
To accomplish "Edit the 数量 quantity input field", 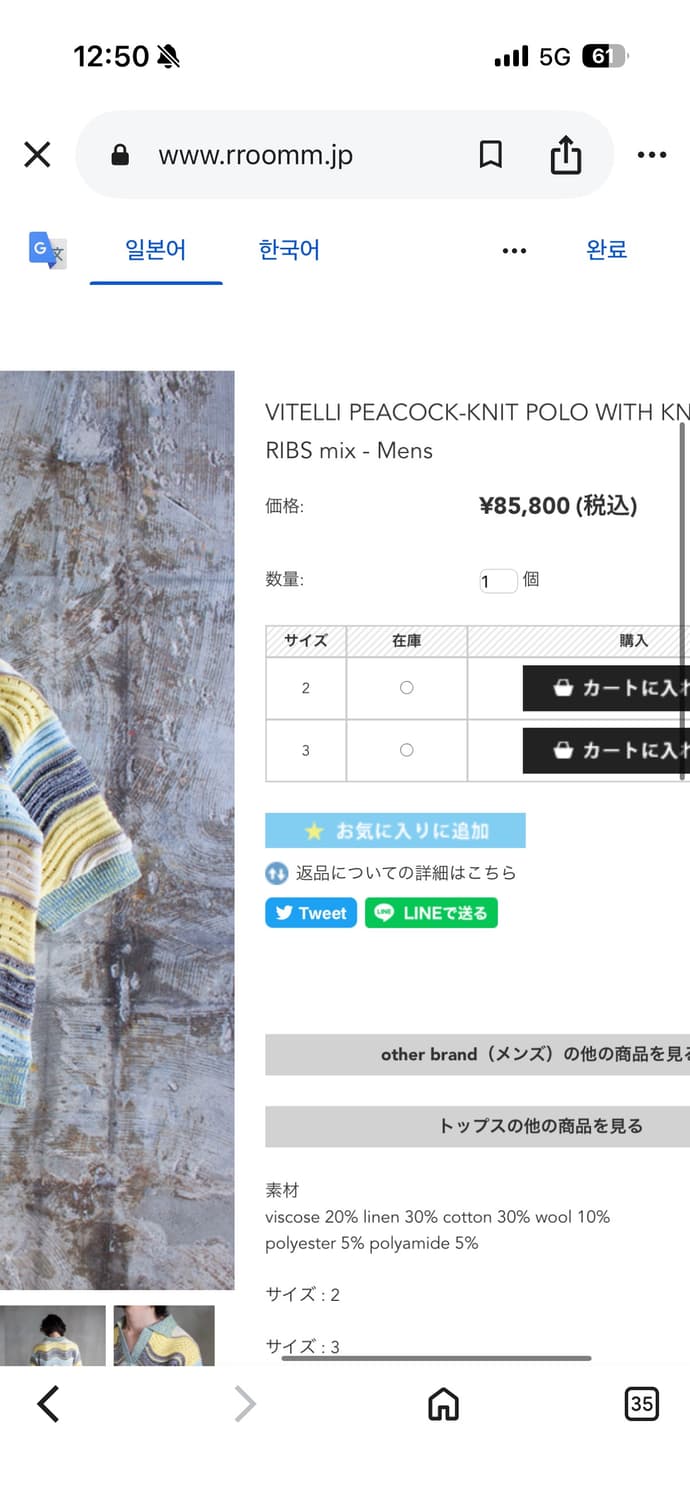I will (x=497, y=581).
